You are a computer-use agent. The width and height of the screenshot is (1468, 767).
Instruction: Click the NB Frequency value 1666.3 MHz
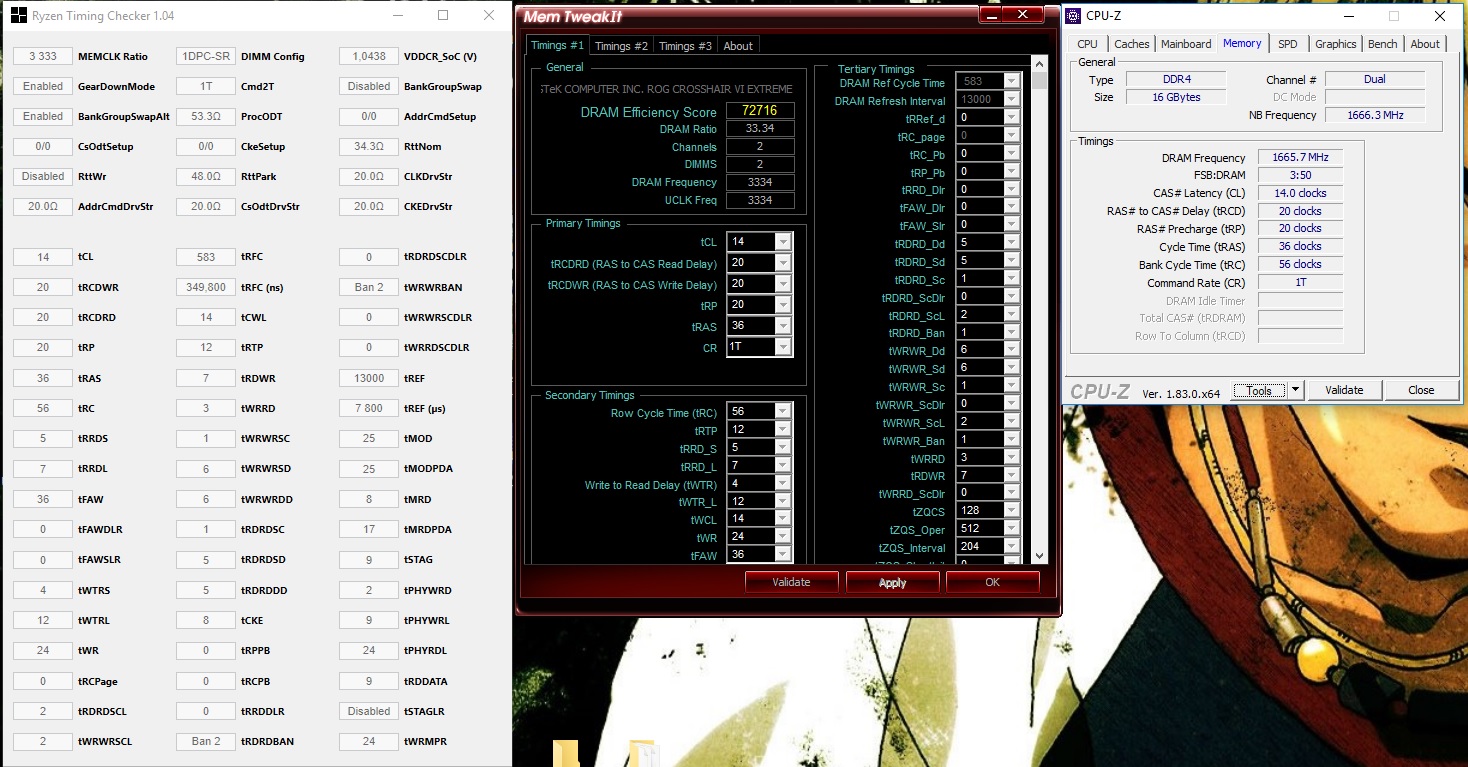coord(1375,115)
